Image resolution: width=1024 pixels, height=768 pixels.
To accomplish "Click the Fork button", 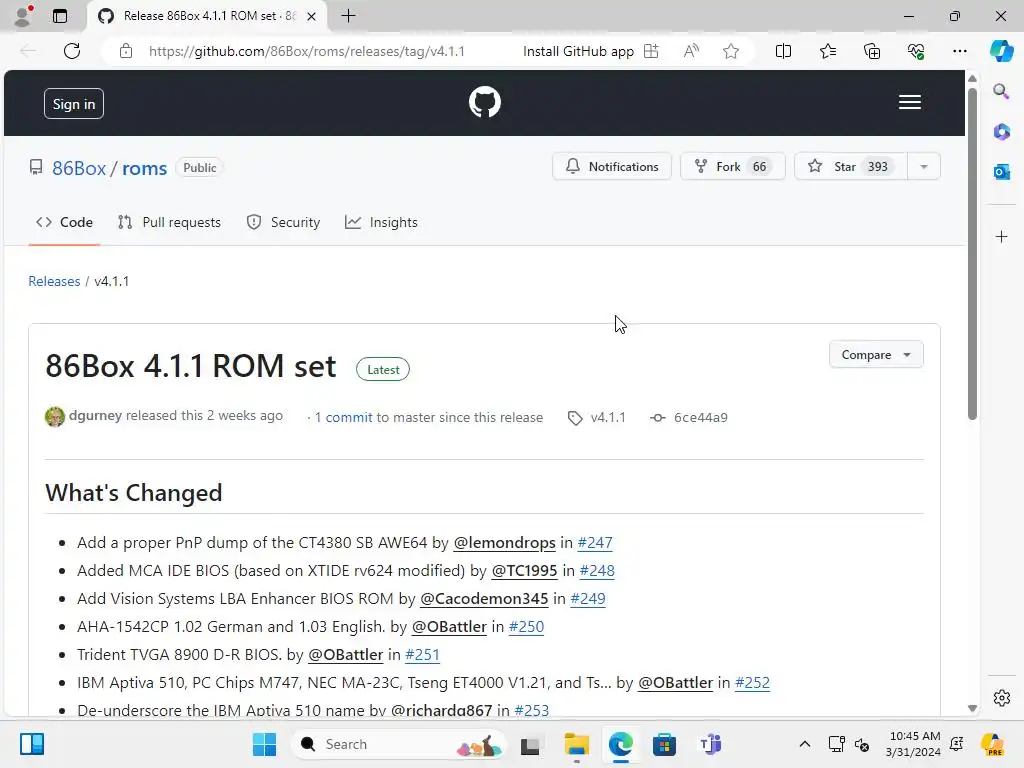I will coord(733,167).
